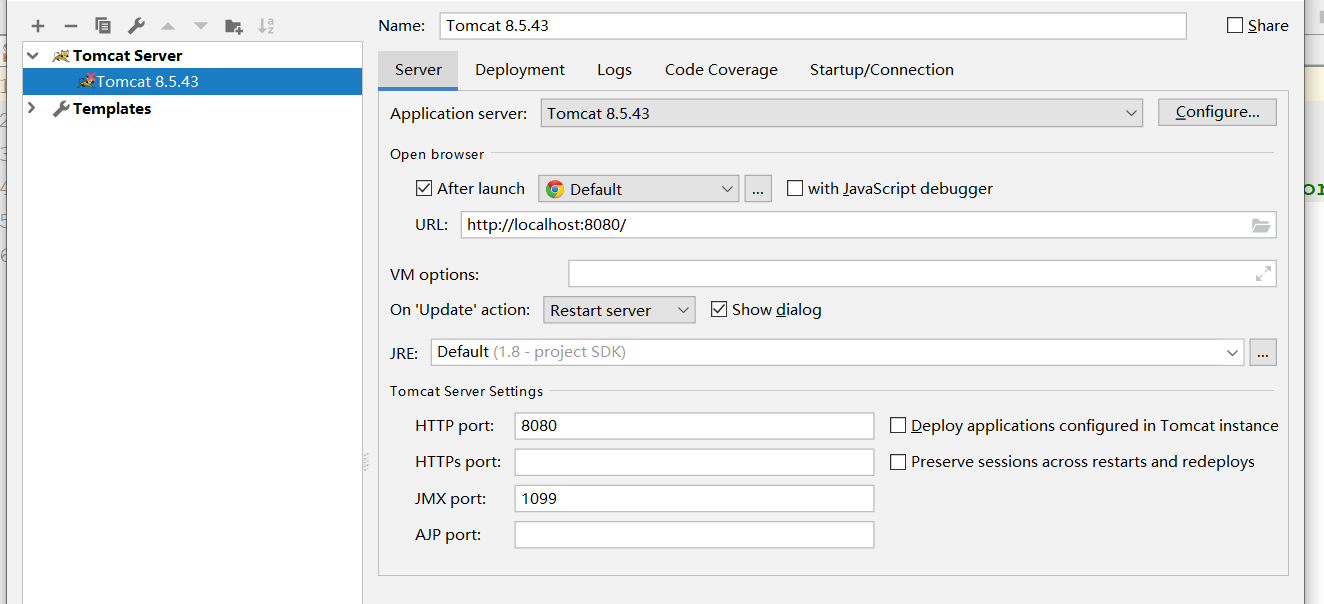Enable with JavaScript debugger checkbox
This screenshot has width=1324, height=604.
(x=795, y=188)
